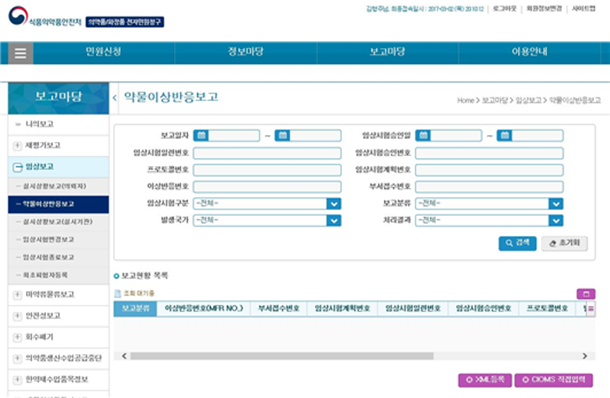Sort by the 임상시험계획번호 column header

[x=342, y=309]
